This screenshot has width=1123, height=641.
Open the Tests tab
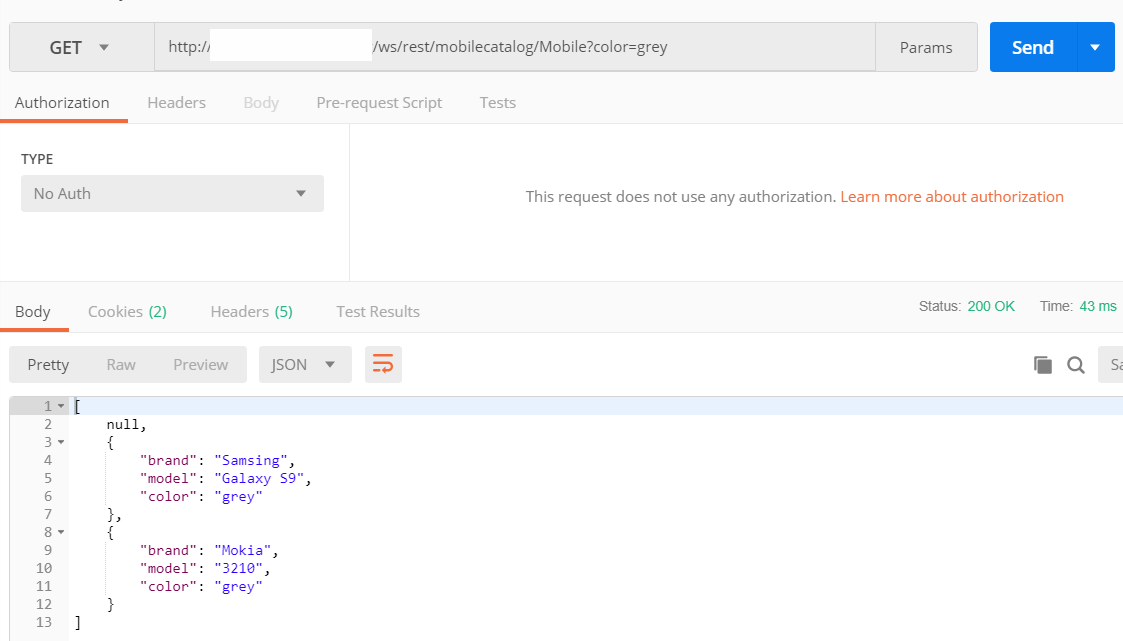tap(498, 103)
